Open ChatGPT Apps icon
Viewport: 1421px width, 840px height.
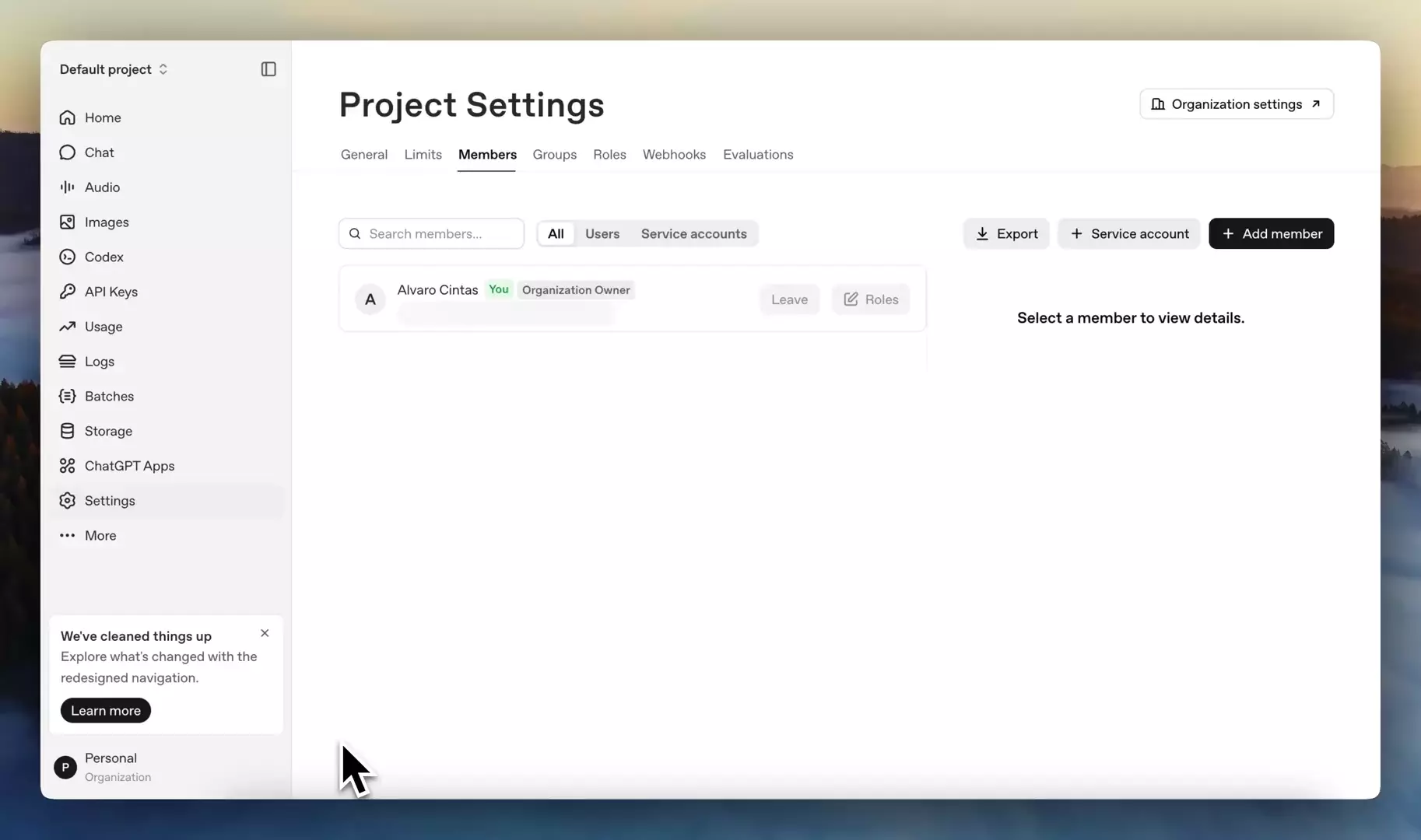tap(68, 466)
